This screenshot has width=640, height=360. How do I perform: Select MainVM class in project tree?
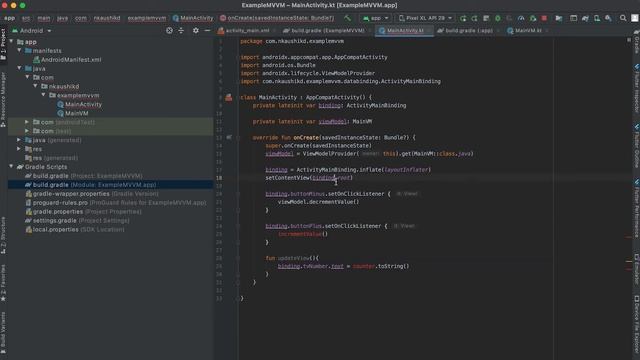click(76, 113)
